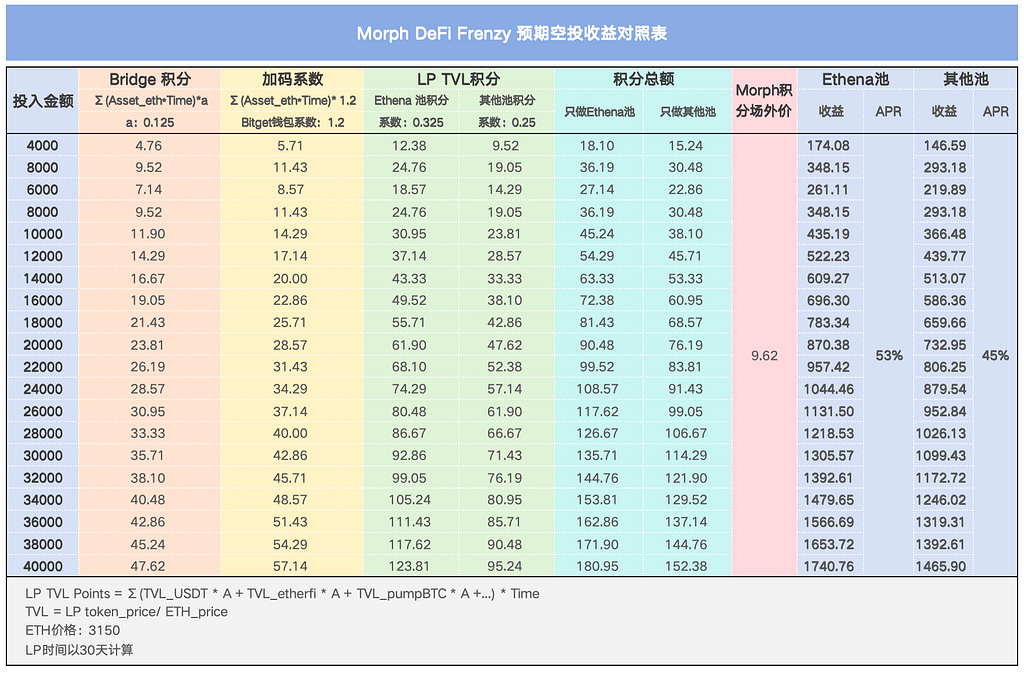Click the 'LP TVL积分' header
Screen dimensions: 1024x674
coord(458,79)
